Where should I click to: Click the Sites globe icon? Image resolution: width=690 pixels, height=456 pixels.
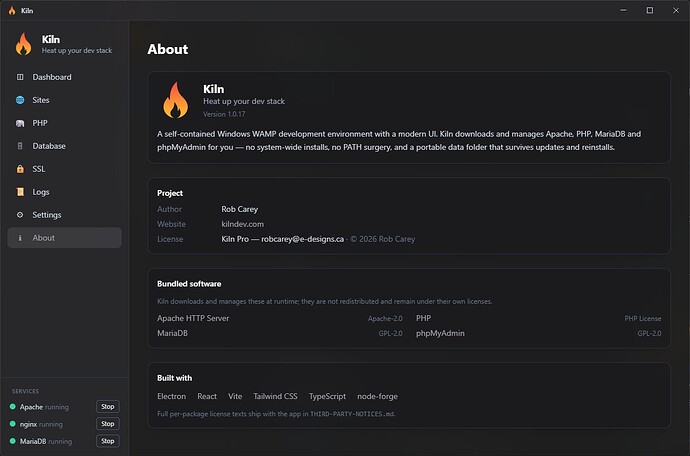(x=20, y=100)
